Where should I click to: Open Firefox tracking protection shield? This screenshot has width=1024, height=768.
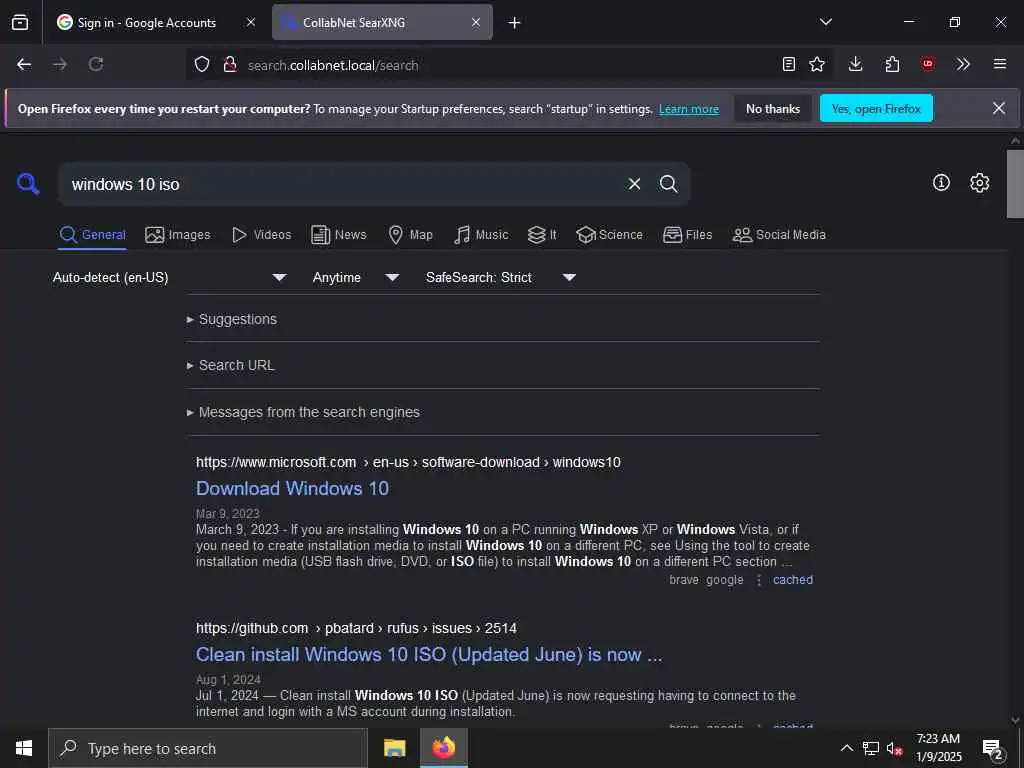202,65
